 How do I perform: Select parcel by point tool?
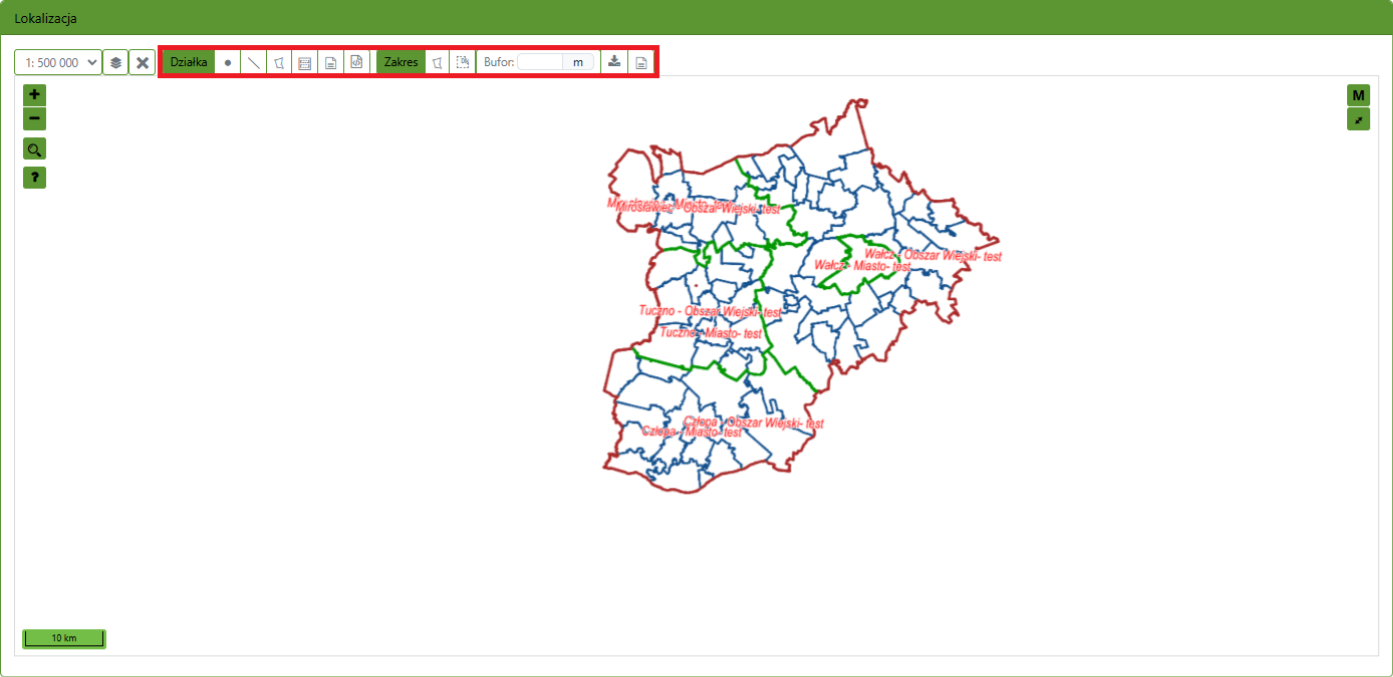click(x=228, y=62)
